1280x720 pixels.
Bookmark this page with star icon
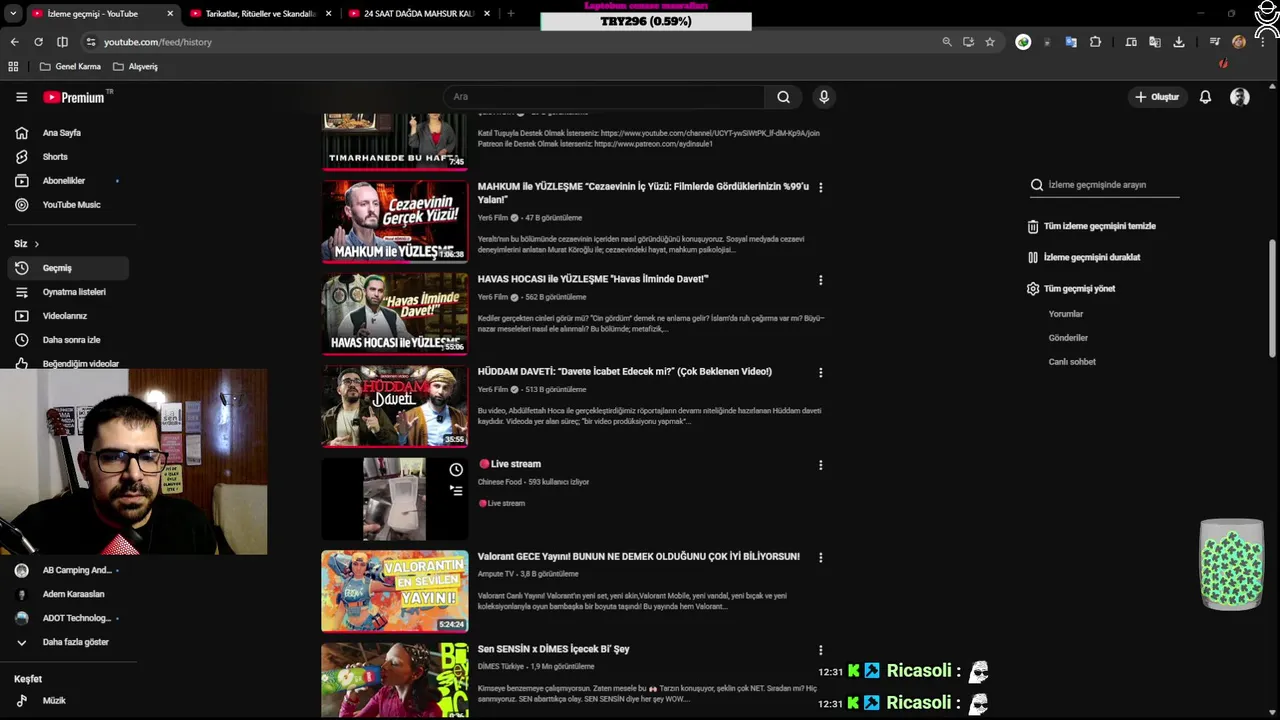[x=990, y=42]
